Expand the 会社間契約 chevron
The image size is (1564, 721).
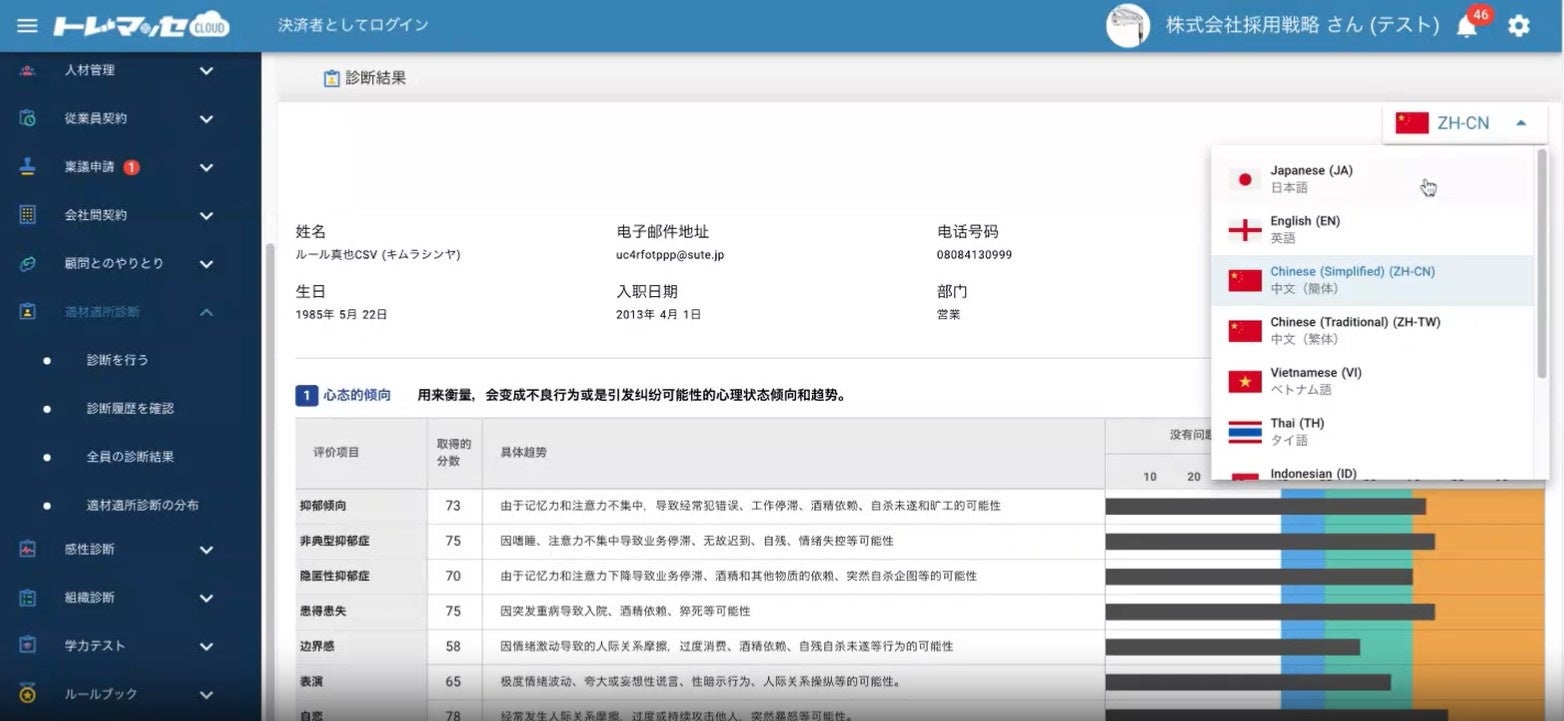pyautogui.click(x=206, y=215)
